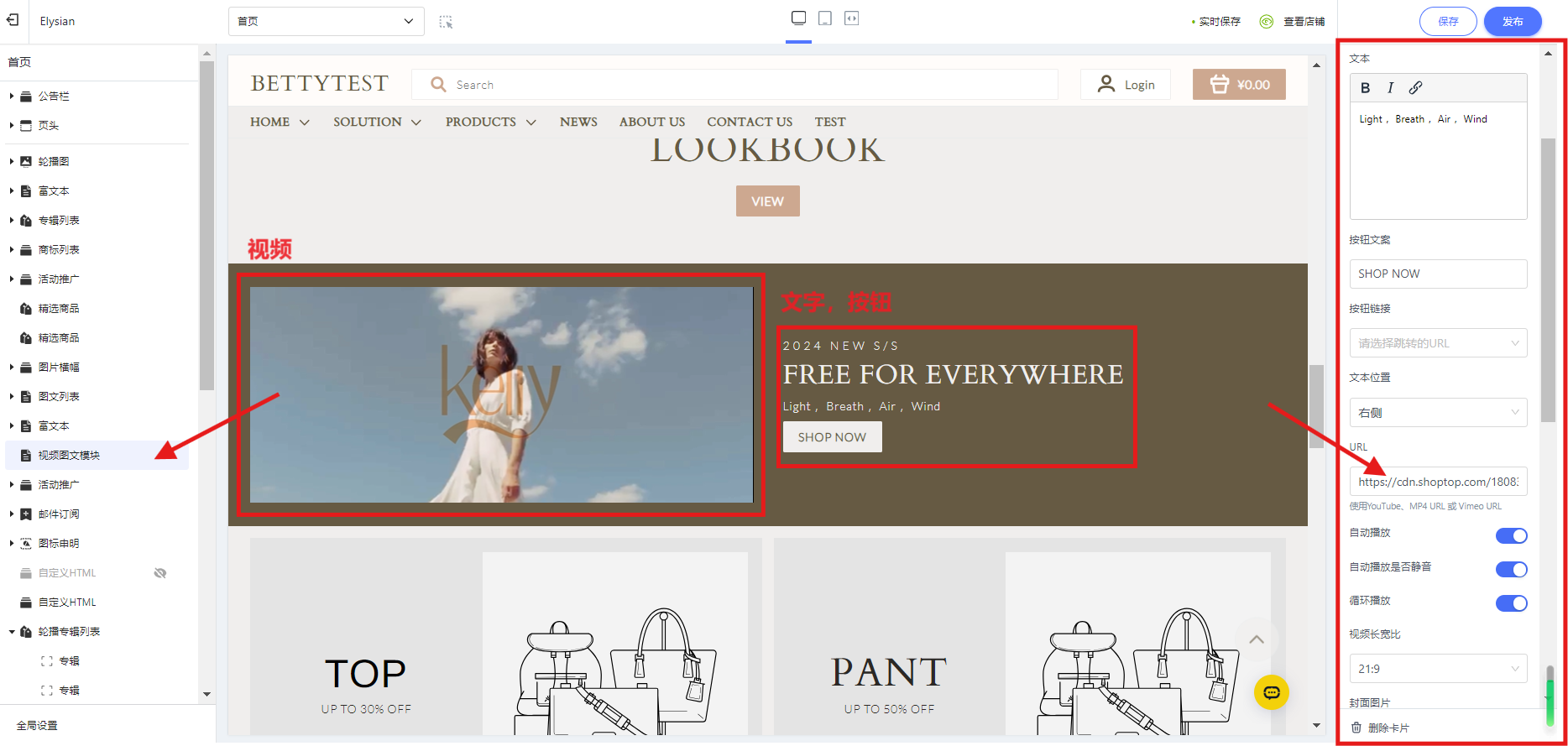Open the 文本位置 dropdown showing 右侧
The width and height of the screenshot is (1568, 746).
click(x=1437, y=413)
